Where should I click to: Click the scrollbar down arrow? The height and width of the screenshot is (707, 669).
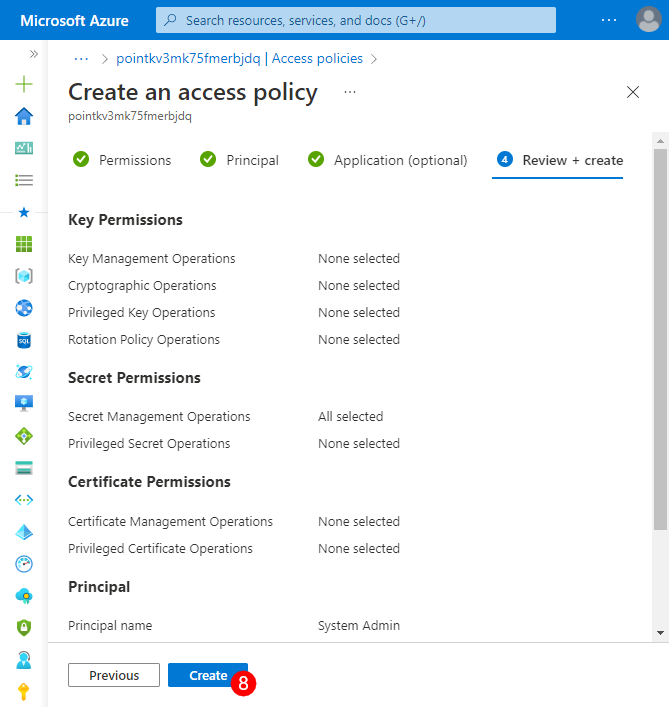coord(660,633)
